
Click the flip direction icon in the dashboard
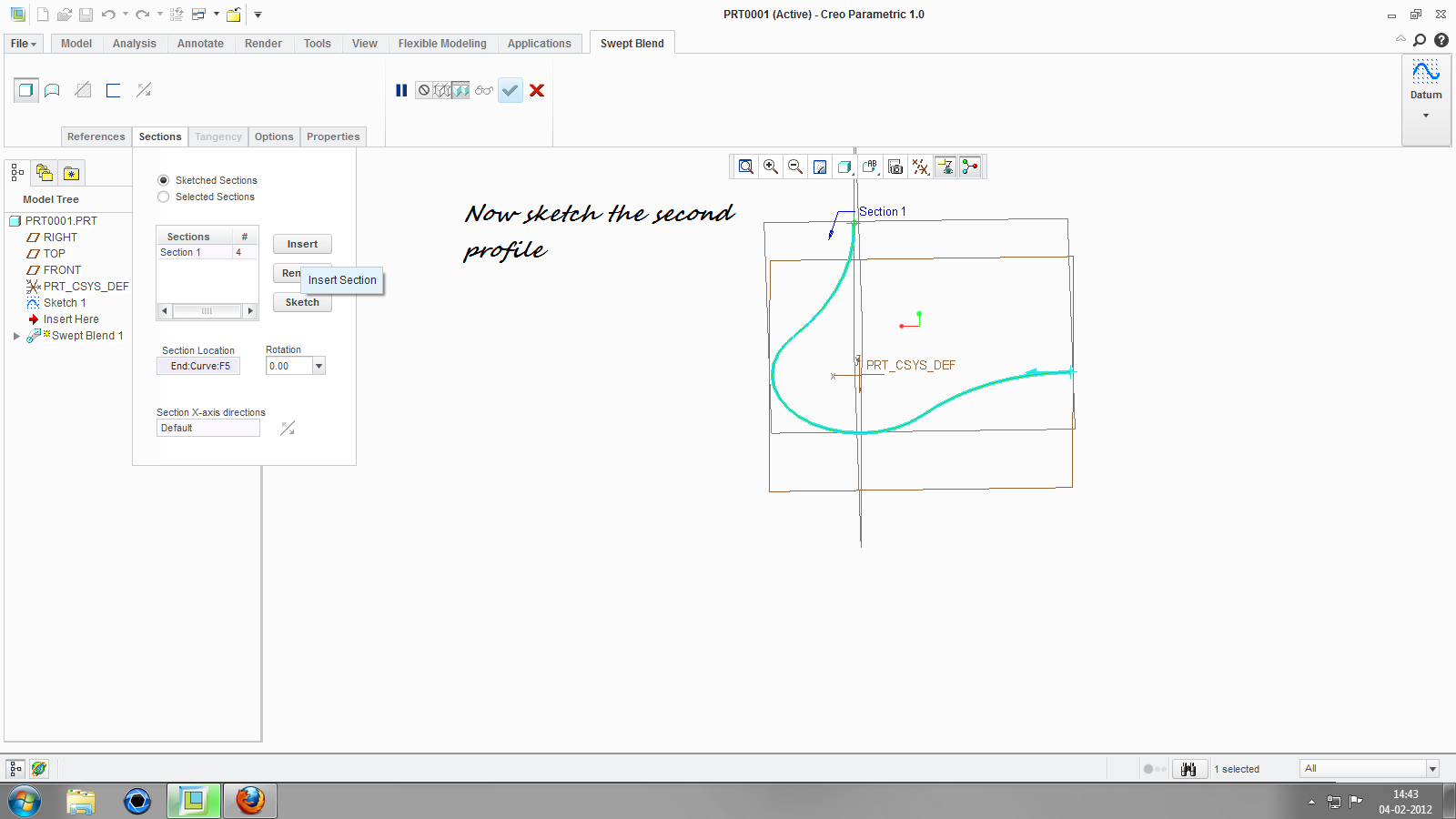pos(144,90)
